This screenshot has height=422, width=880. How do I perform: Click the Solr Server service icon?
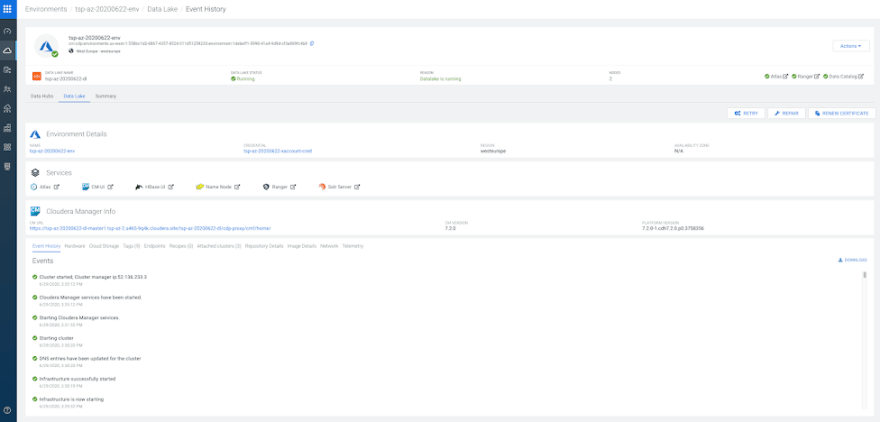[x=322, y=187]
